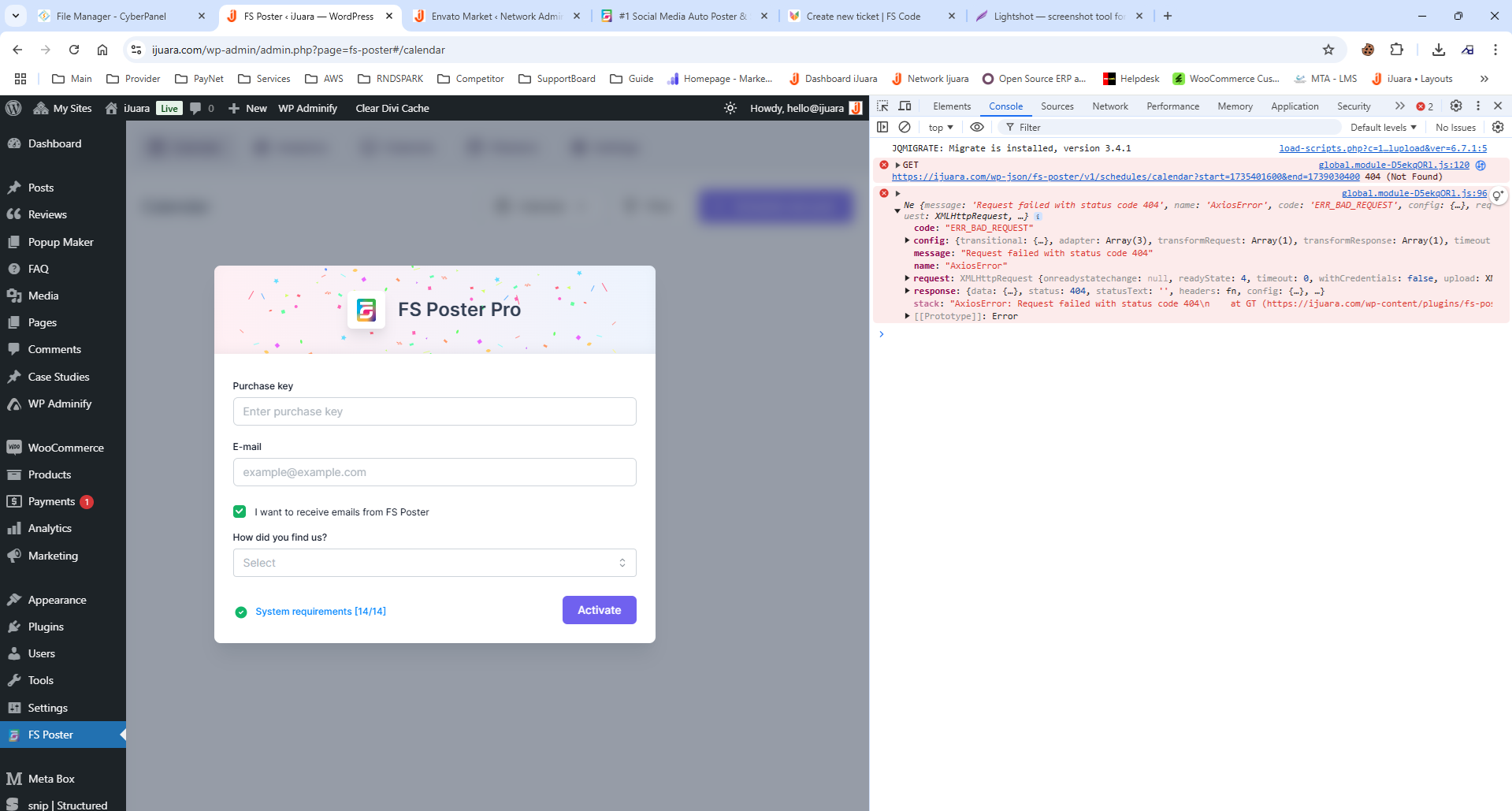Reload the page with refresh icon

(x=74, y=50)
